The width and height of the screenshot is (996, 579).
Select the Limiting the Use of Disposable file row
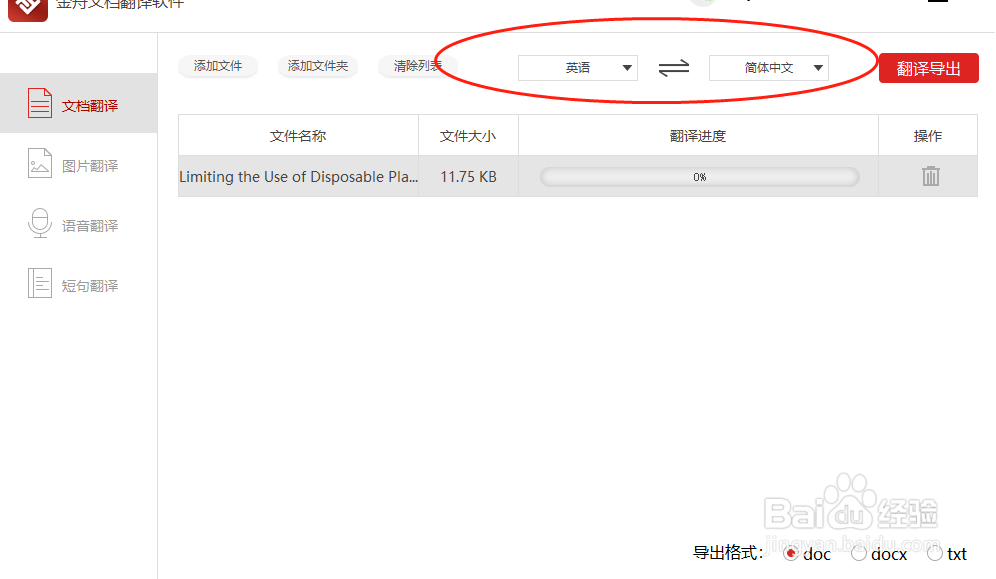coord(300,176)
